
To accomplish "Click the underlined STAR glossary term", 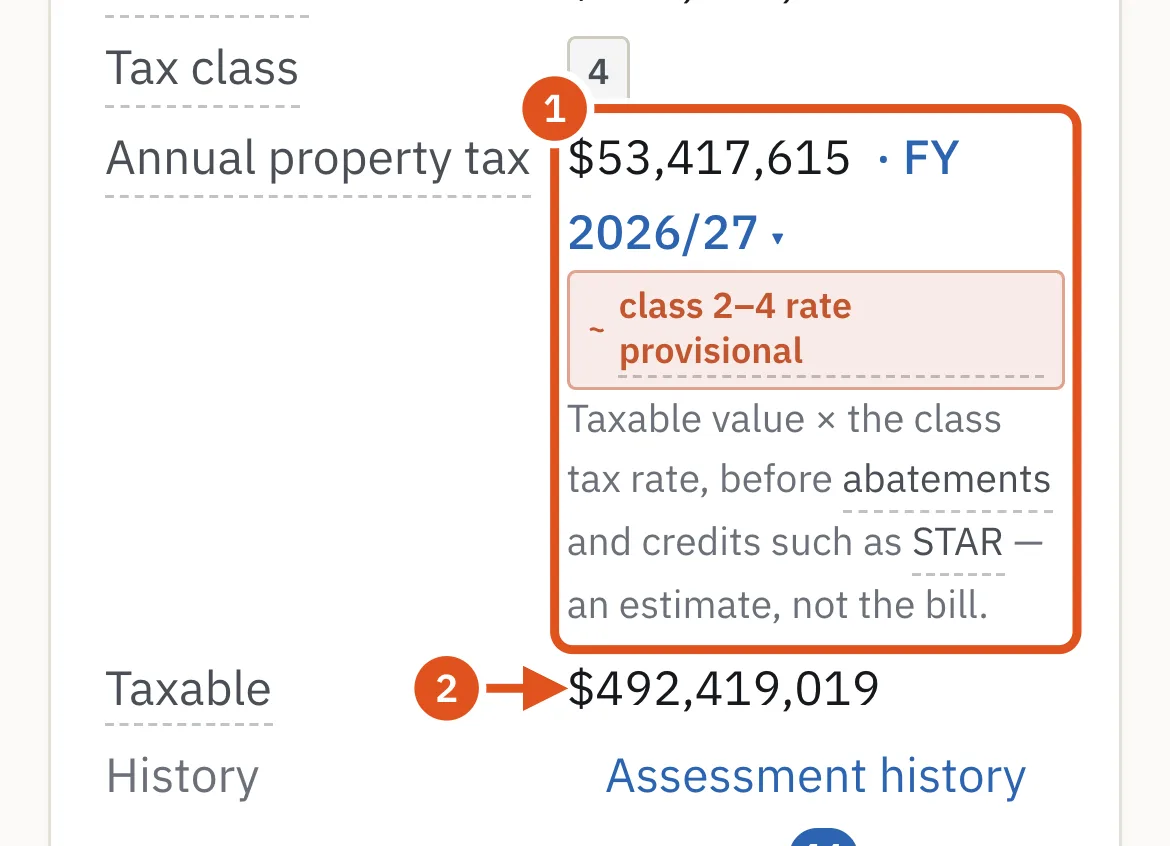I will coord(958,542).
